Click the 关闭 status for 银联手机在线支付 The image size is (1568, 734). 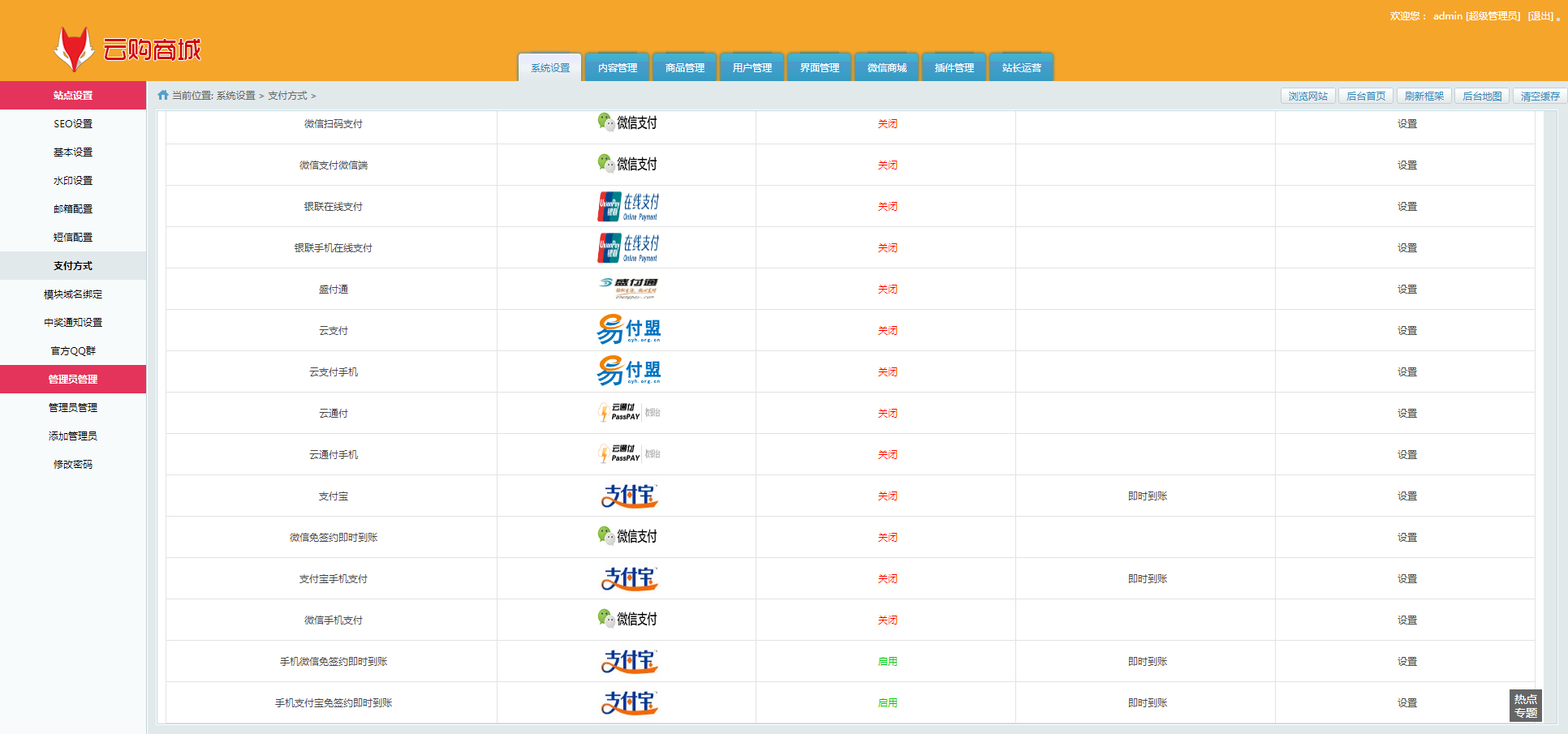point(887,248)
